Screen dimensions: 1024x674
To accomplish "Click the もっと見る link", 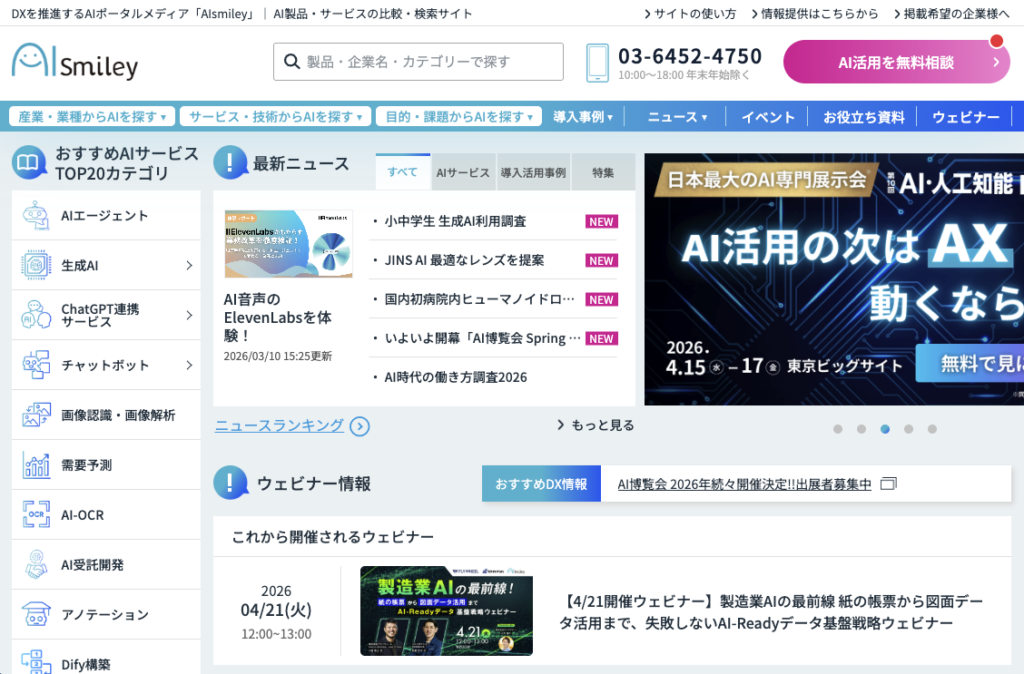I will [595, 425].
